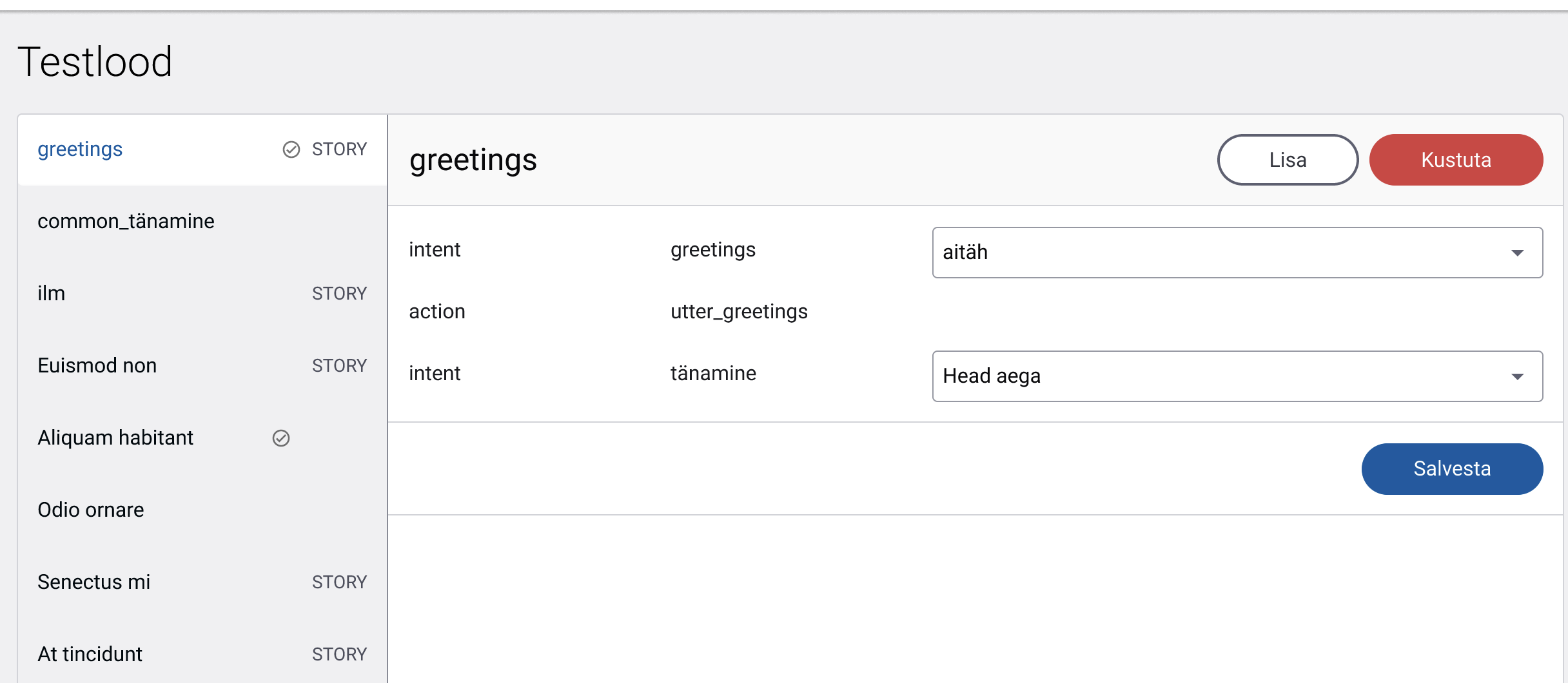Delete with the Kustuta button
The width and height of the screenshot is (1568, 683).
pyautogui.click(x=1456, y=159)
